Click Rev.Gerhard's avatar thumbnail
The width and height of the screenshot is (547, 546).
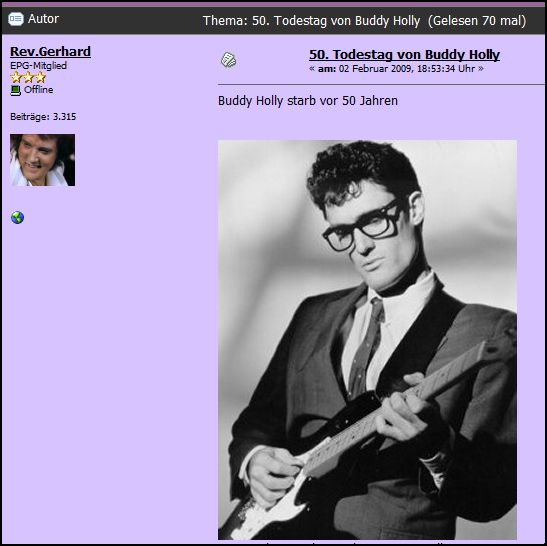point(43,160)
